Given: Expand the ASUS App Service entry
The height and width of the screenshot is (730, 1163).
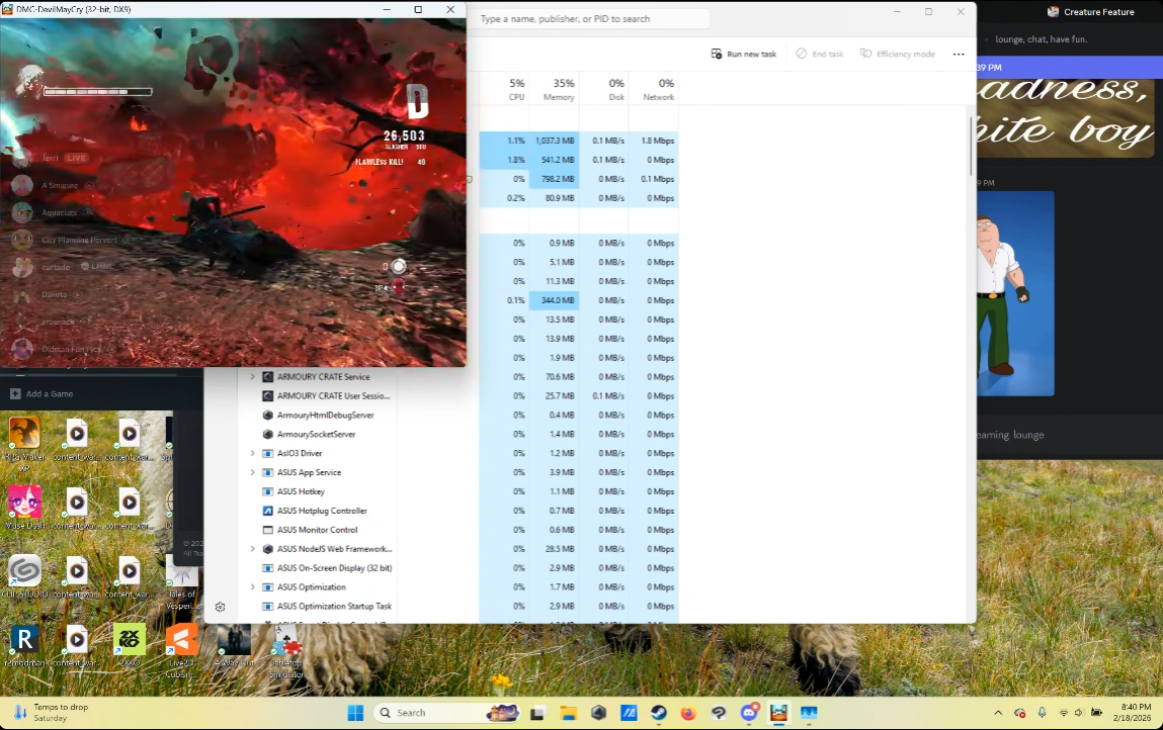Looking at the screenshot, I should [252, 472].
